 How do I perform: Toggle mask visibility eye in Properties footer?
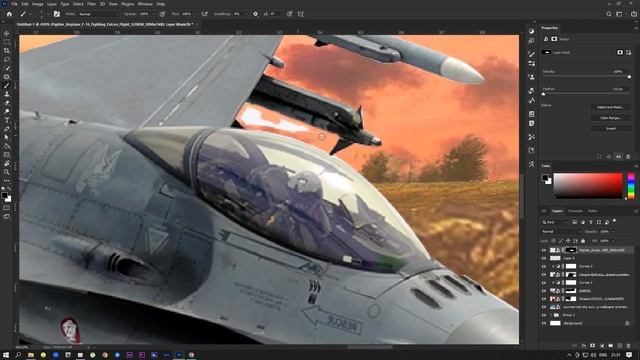(618, 157)
